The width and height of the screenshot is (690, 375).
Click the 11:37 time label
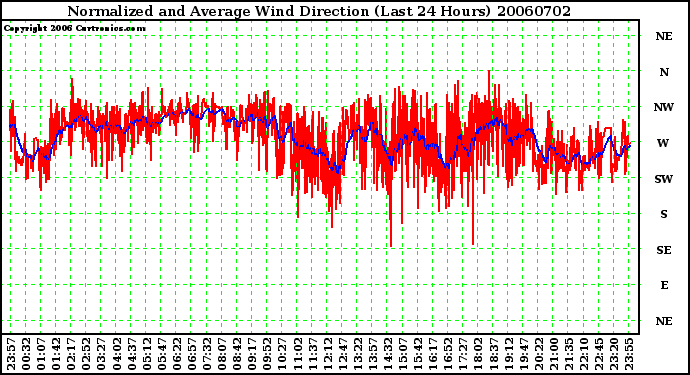tap(313, 354)
